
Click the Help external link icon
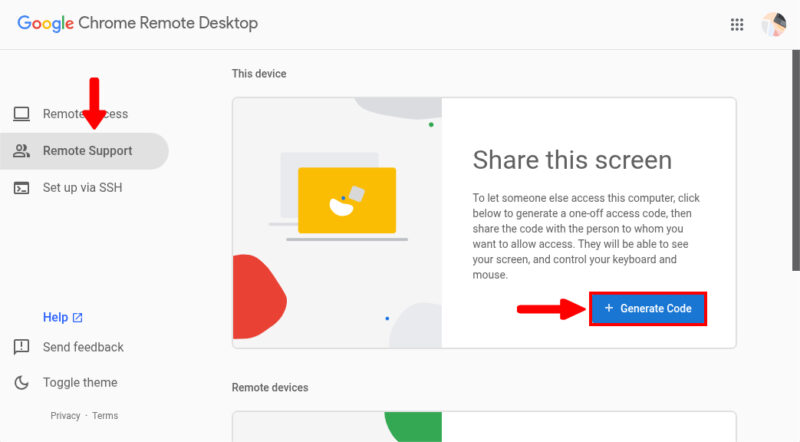tap(78, 317)
